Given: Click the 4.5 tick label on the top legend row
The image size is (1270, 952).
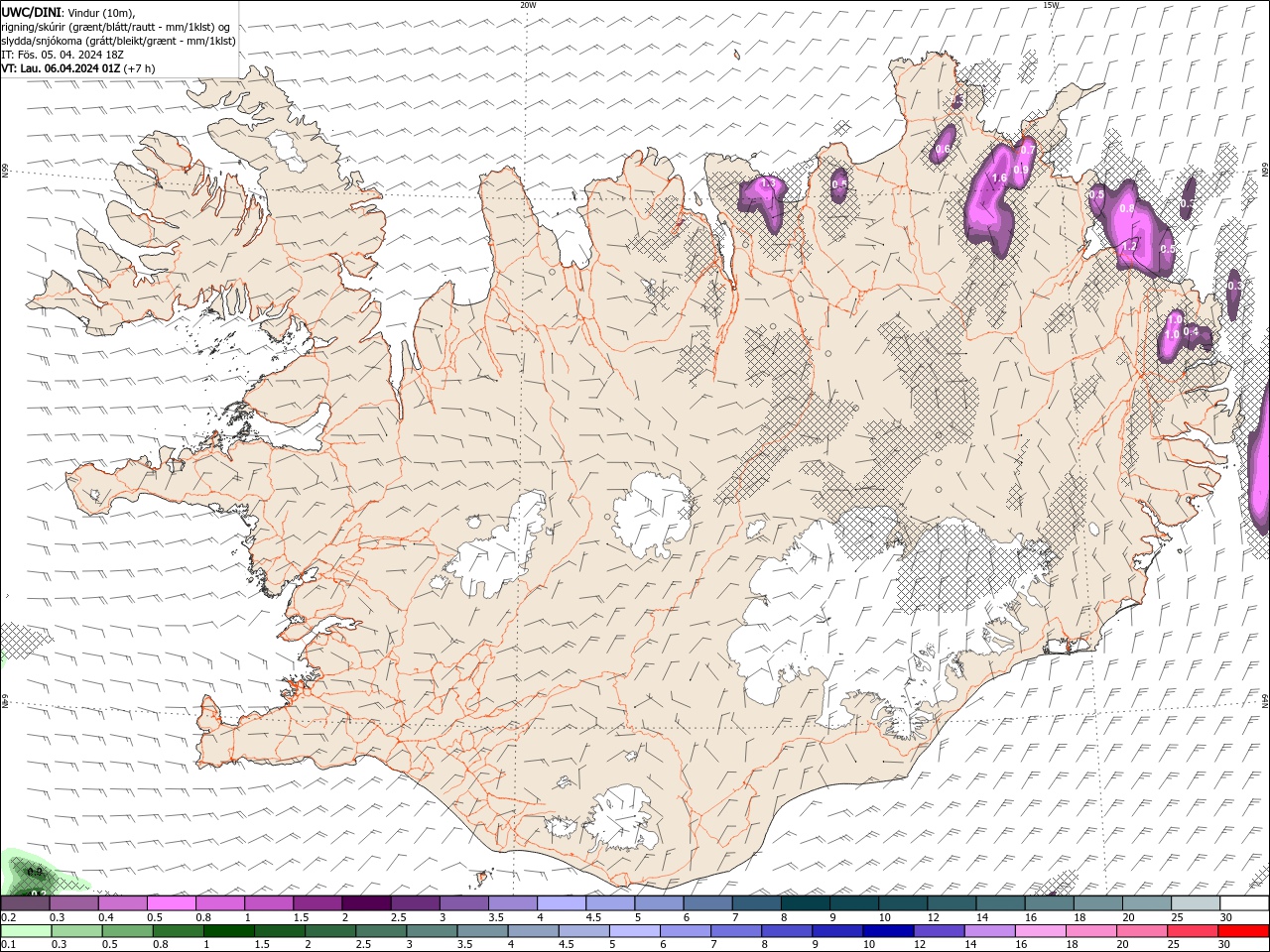Looking at the screenshot, I should click(592, 917).
